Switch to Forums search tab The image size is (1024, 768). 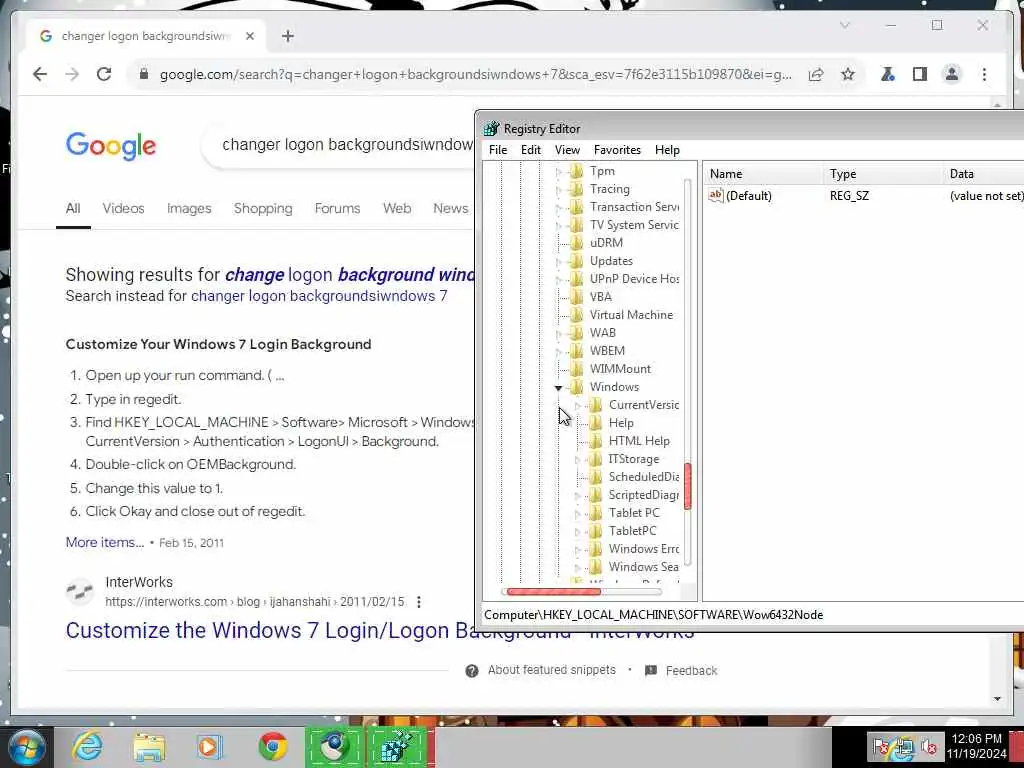(x=337, y=208)
